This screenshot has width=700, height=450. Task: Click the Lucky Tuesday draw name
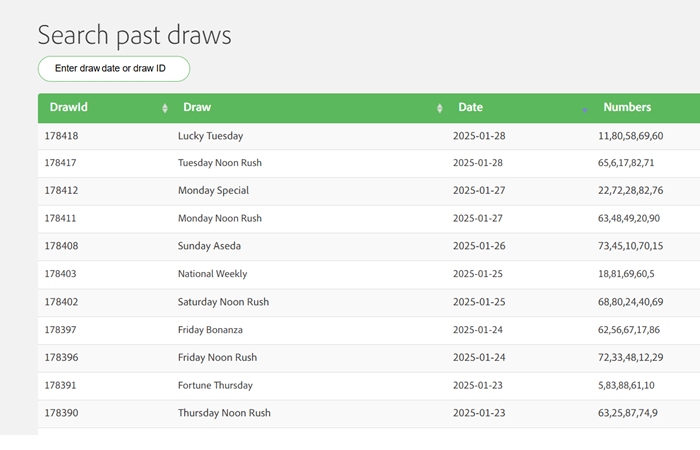210,135
